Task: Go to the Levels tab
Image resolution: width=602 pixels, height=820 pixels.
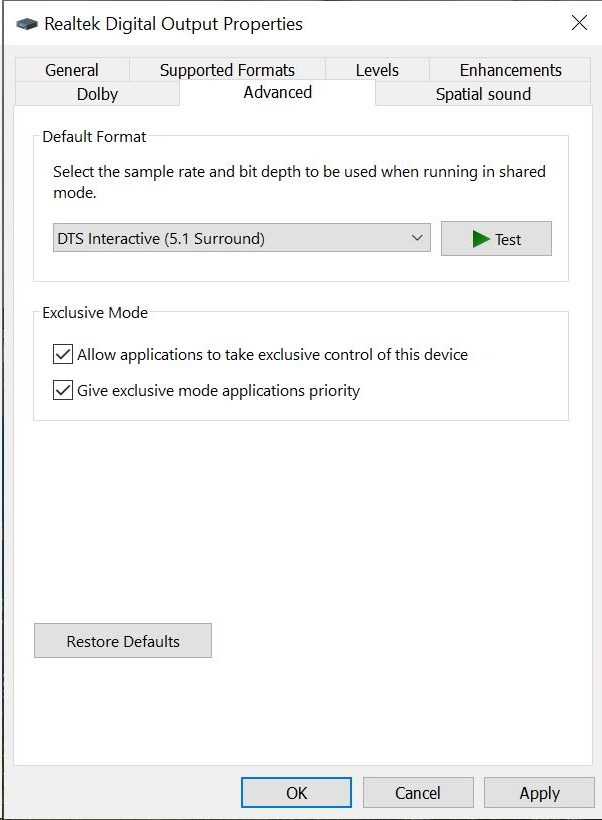Action: [x=377, y=70]
